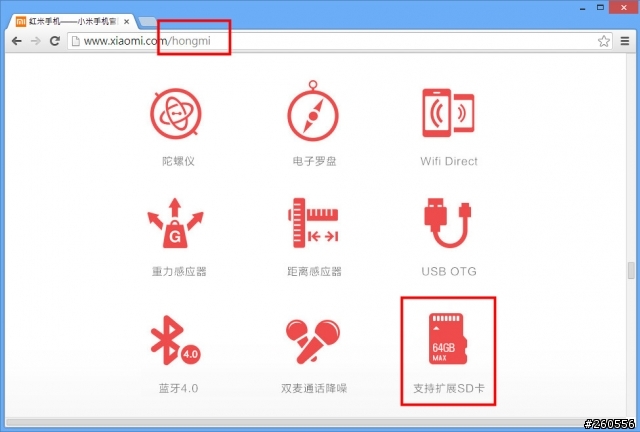Screen dimensions: 640x432
Task: Click the Wifi Direct phones icon
Action: (x=448, y=113)
